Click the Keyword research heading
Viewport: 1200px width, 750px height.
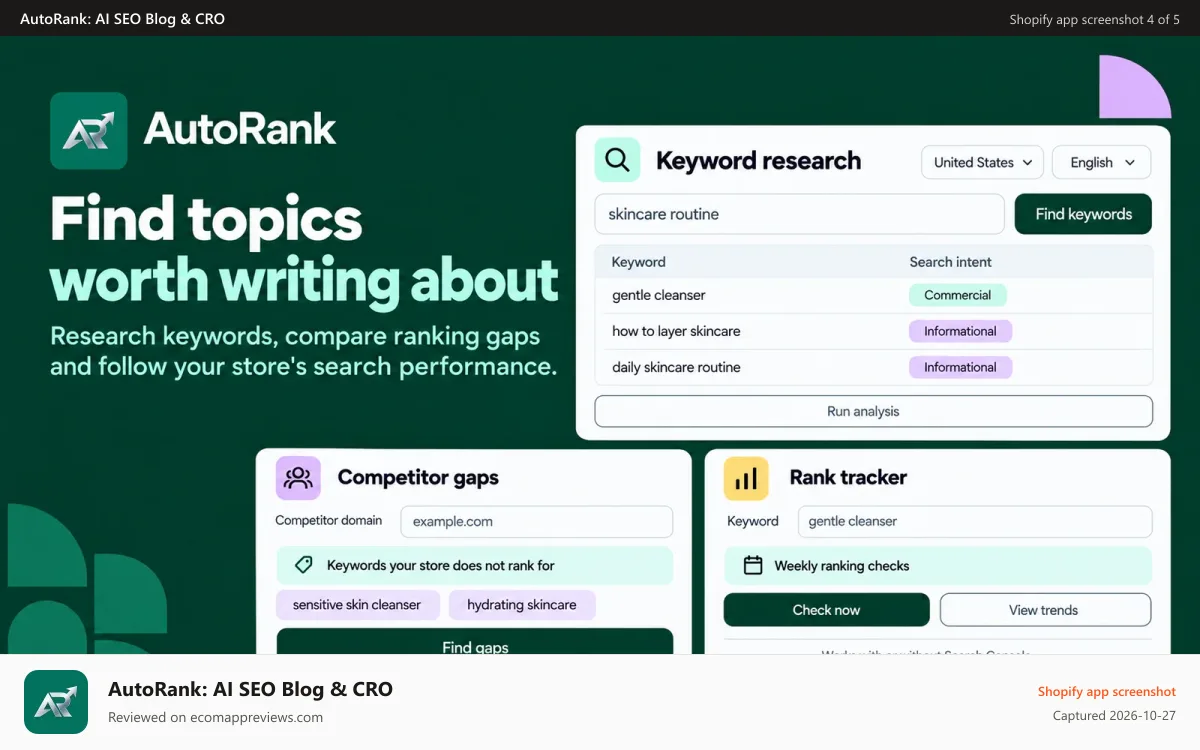(758, 161)
